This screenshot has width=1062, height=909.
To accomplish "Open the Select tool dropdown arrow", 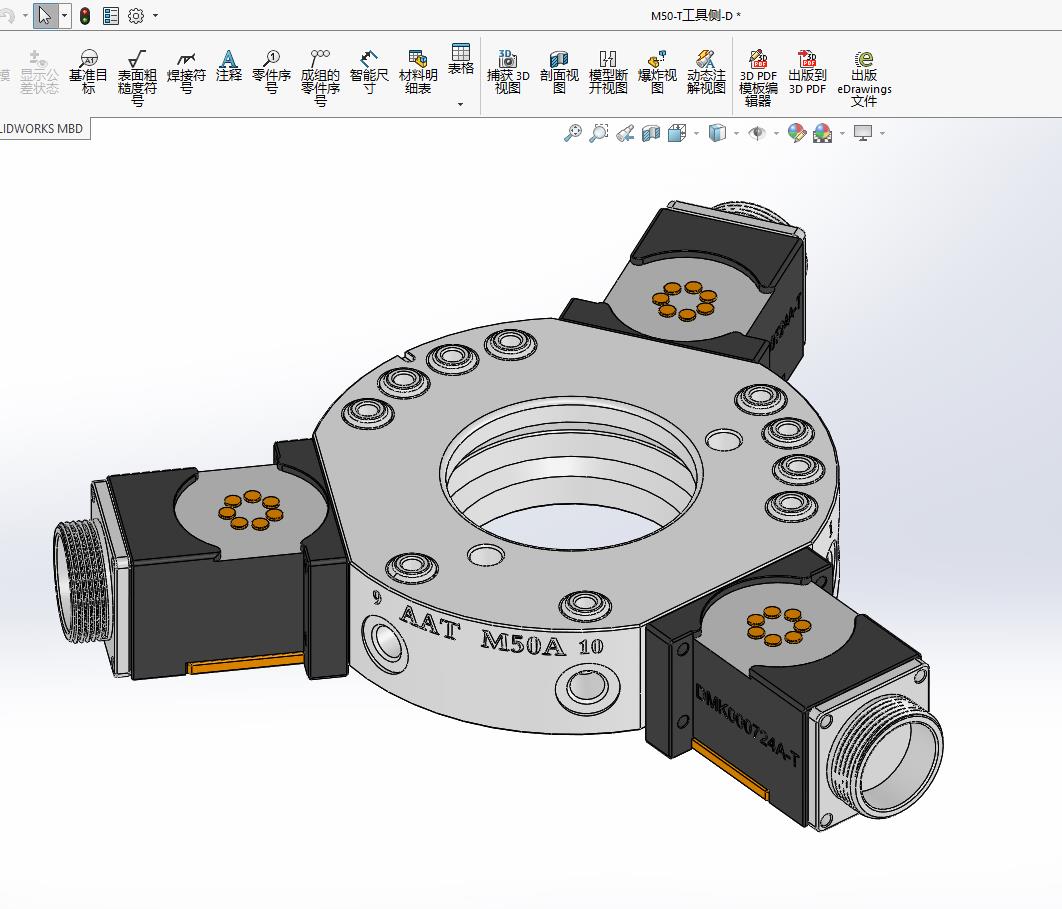I will click(x=64, y=15).
